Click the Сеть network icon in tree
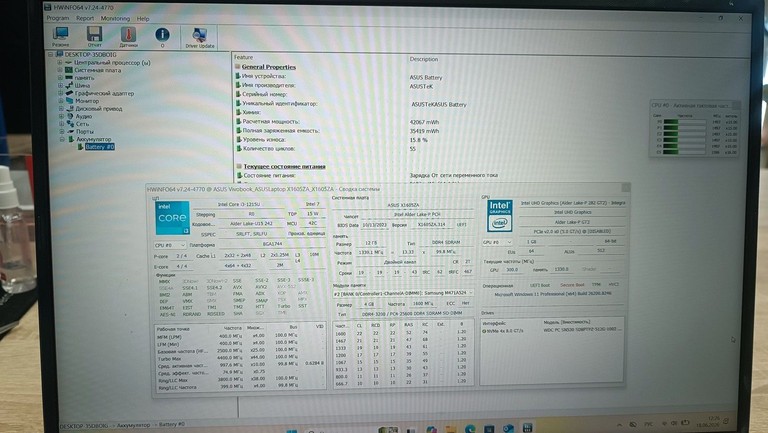Screen dimensions: 768x433 point(71,124)
